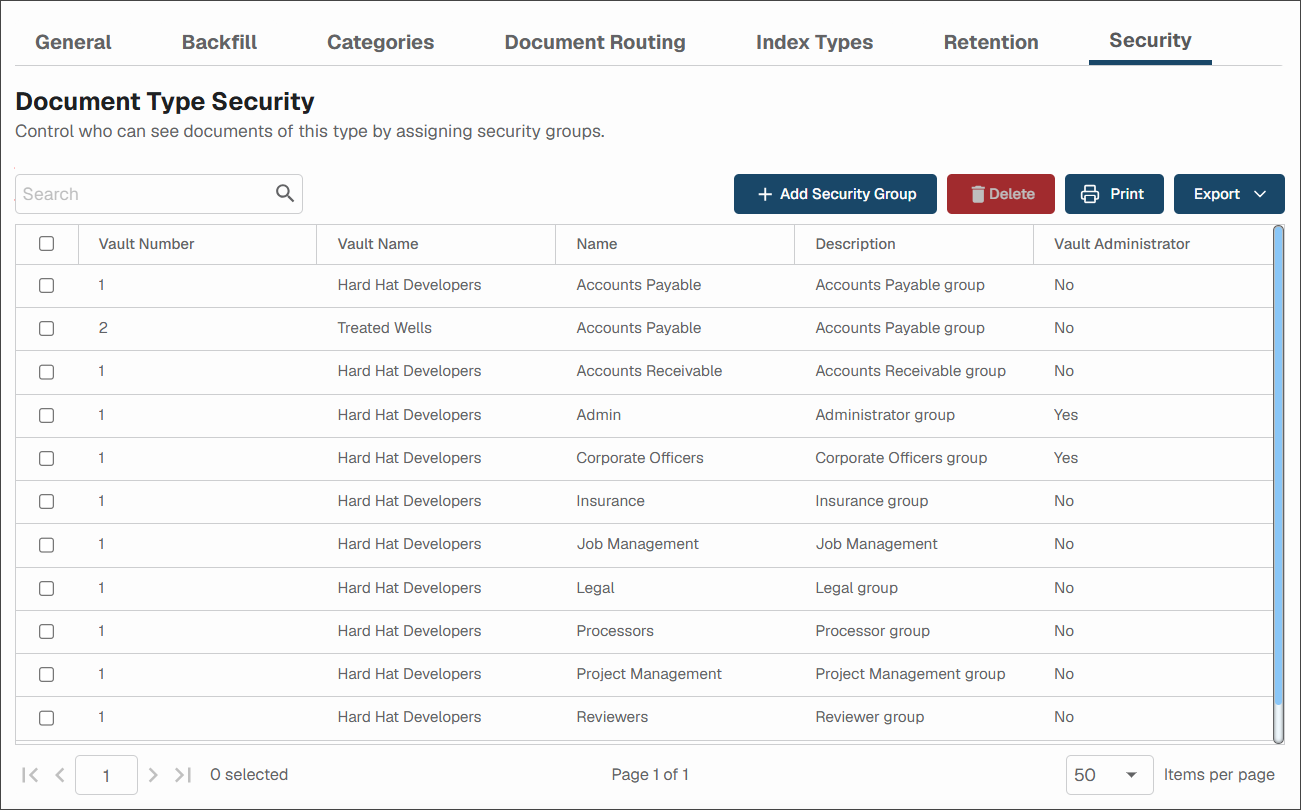Click the Legal group description cell
1301x810 pixels.
(857, 588)
